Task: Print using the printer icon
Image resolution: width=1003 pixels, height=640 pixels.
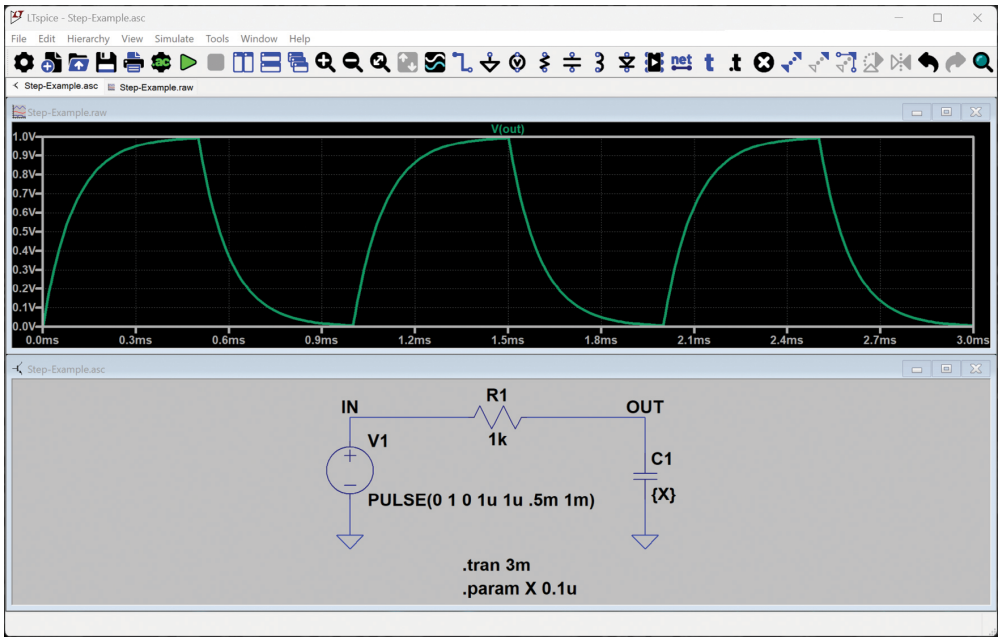Action: 133,63
